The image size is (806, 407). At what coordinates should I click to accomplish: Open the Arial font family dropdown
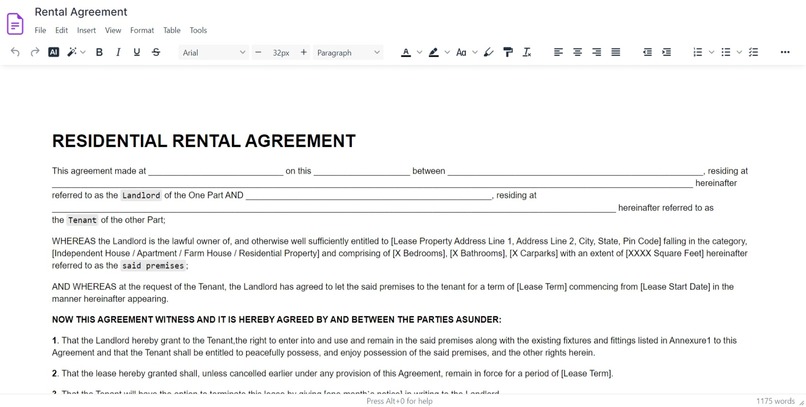(214, 52)
